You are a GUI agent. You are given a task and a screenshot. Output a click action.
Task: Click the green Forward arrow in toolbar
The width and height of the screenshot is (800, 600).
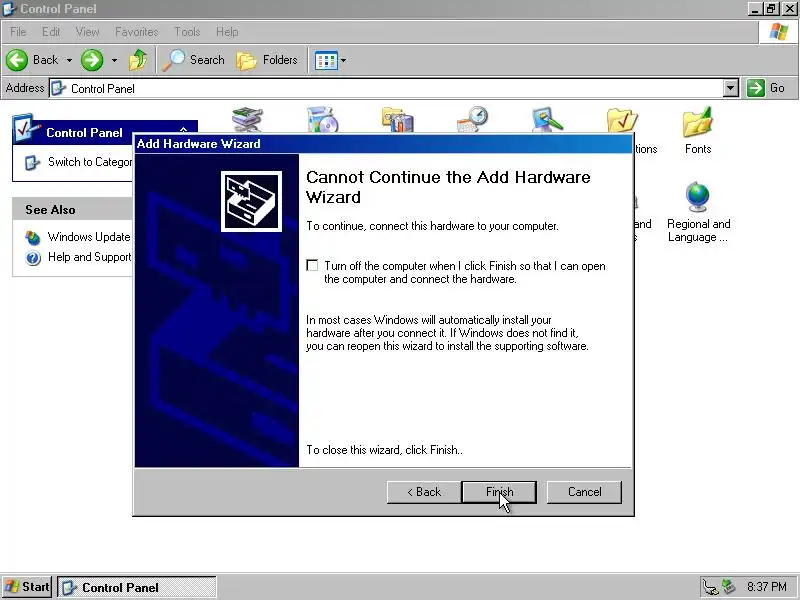click(x=92, y=60)
